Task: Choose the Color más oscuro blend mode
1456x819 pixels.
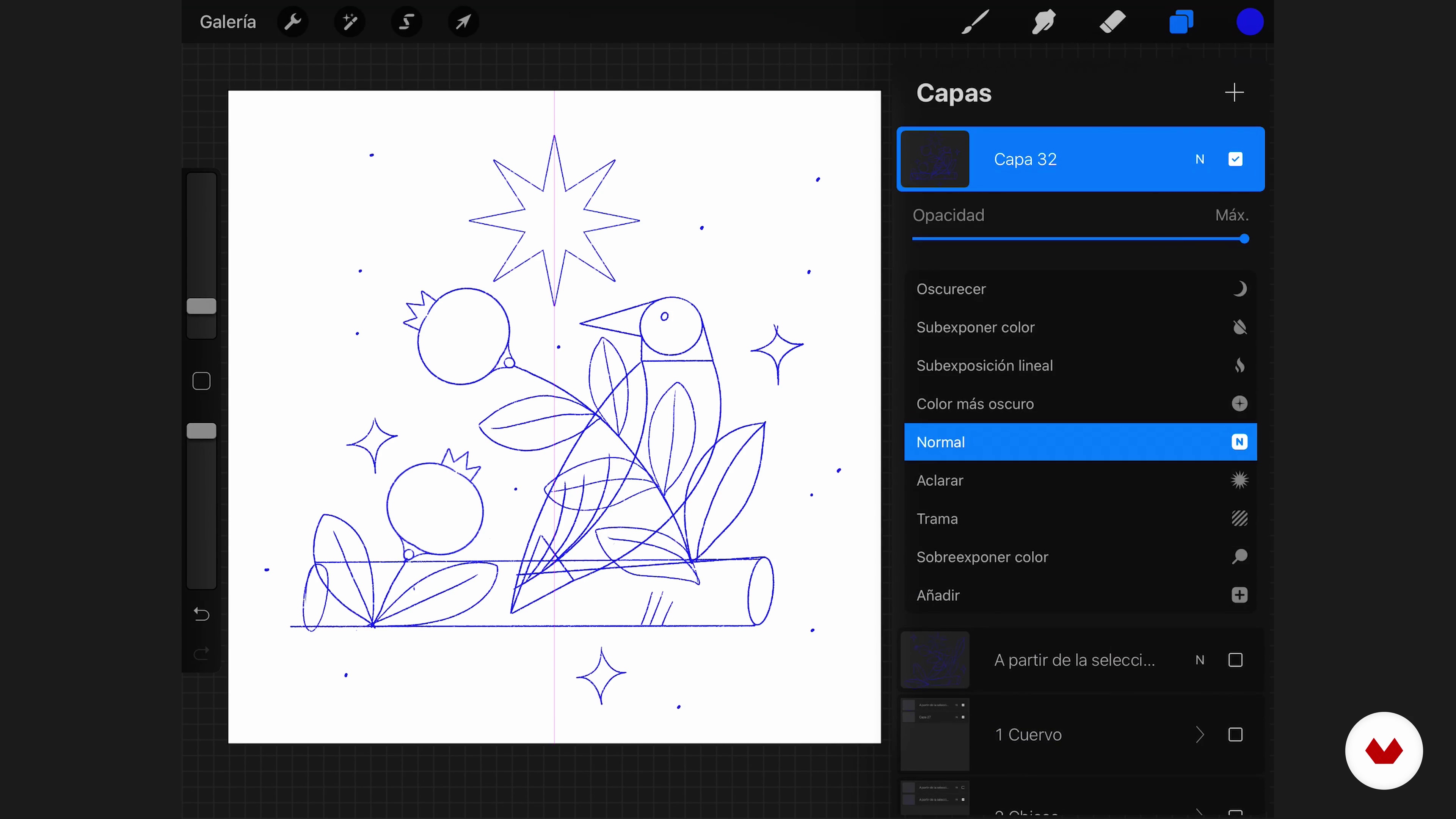Action: (1080, 403)
